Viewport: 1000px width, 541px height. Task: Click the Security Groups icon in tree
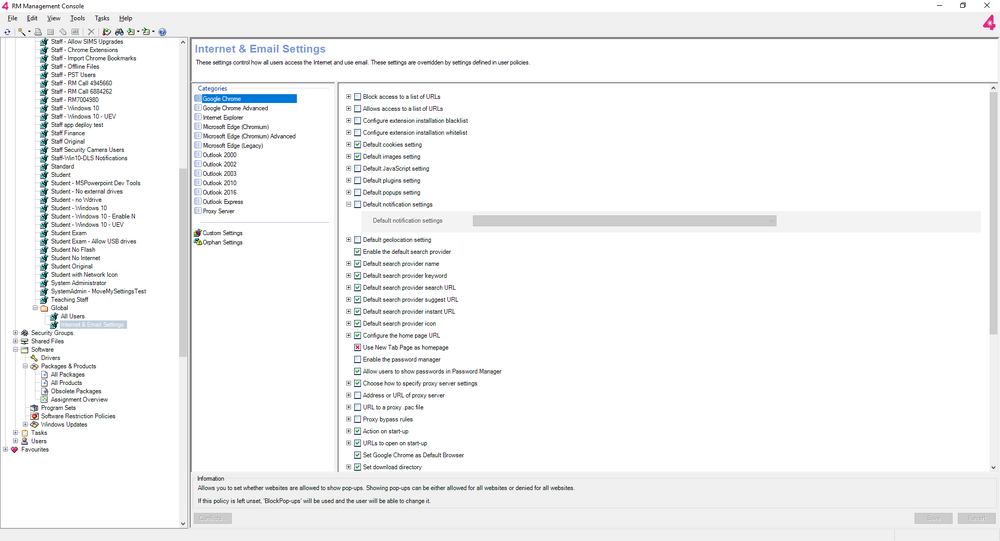coord(24,333)
